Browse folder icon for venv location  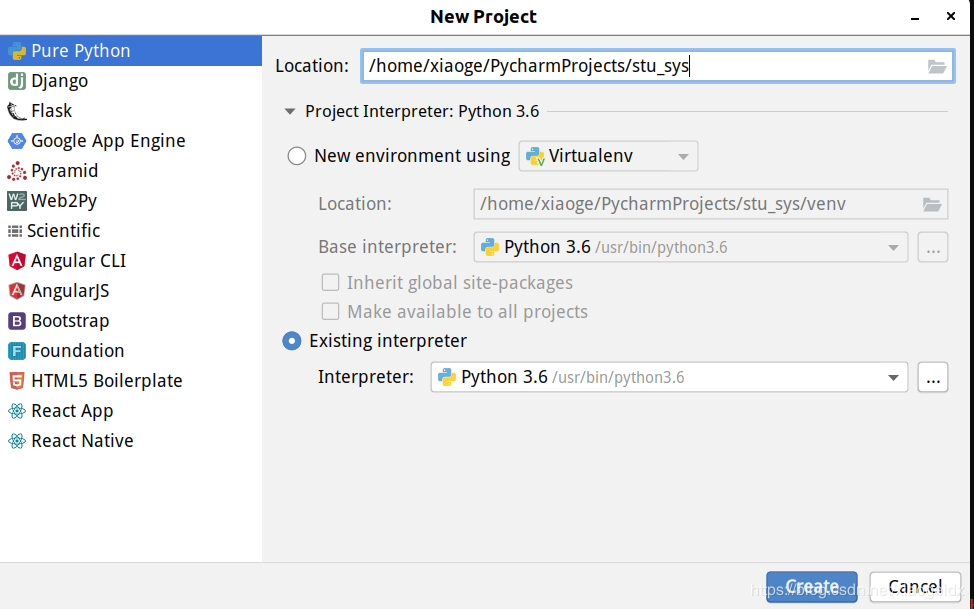[932, 204]
